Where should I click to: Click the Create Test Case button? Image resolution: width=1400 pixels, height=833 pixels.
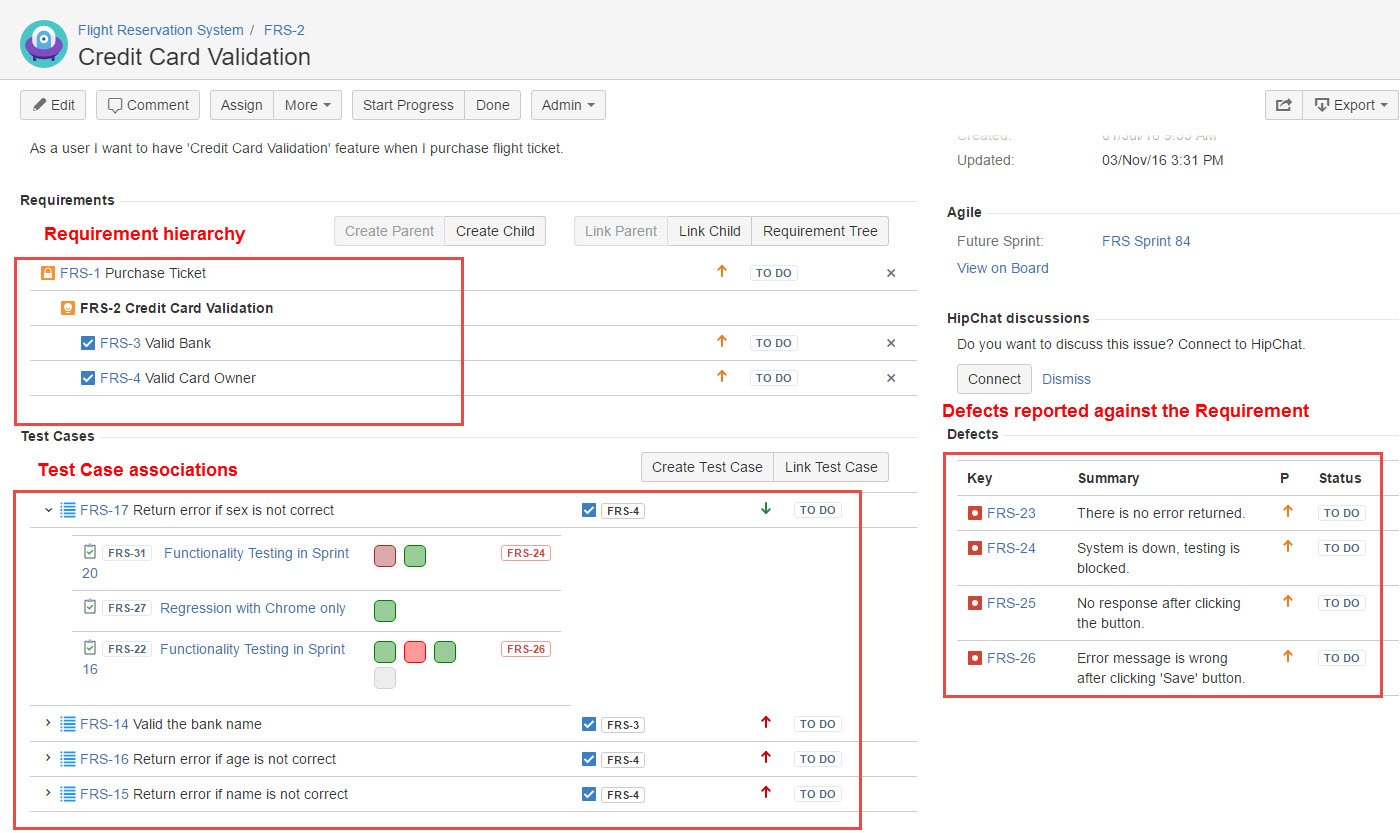(x=707, y=467)
